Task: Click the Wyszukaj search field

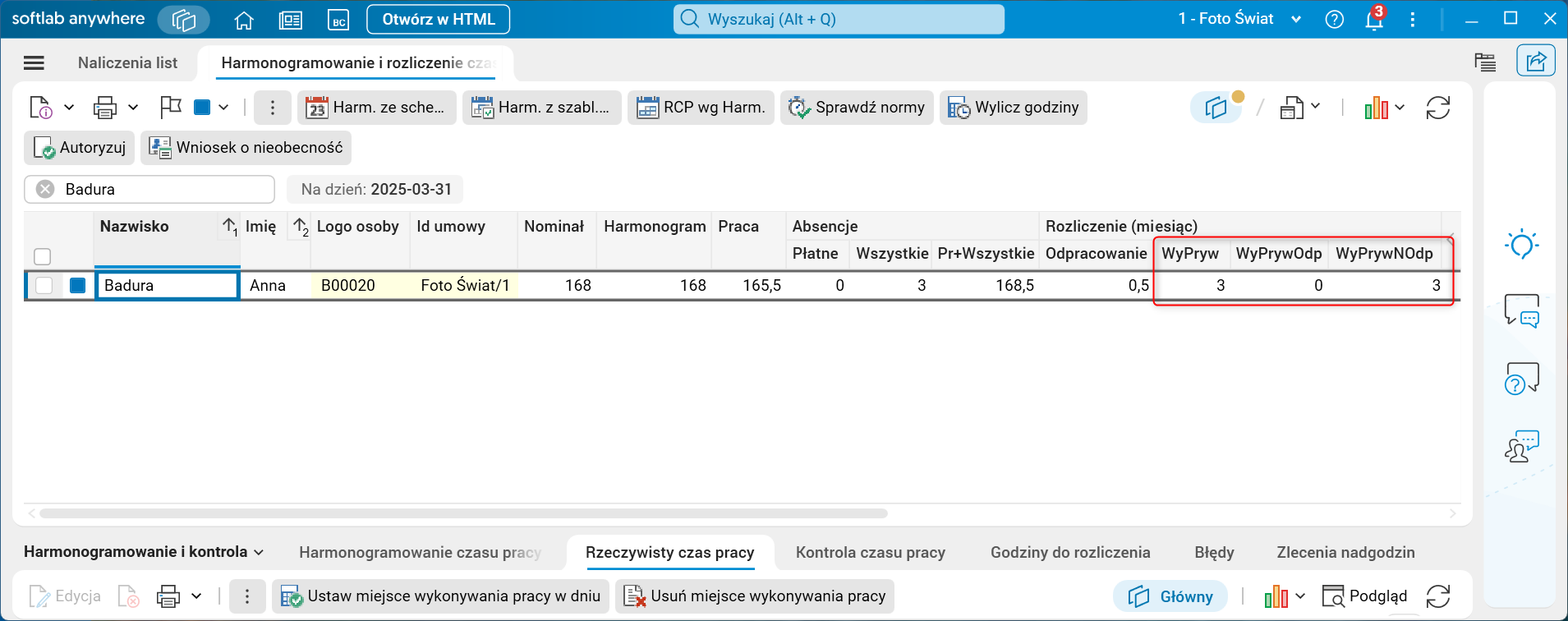Action: 839,19
